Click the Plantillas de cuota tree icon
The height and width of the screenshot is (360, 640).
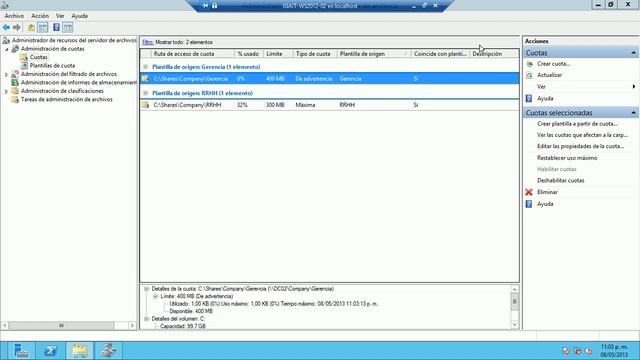(24, 65)
